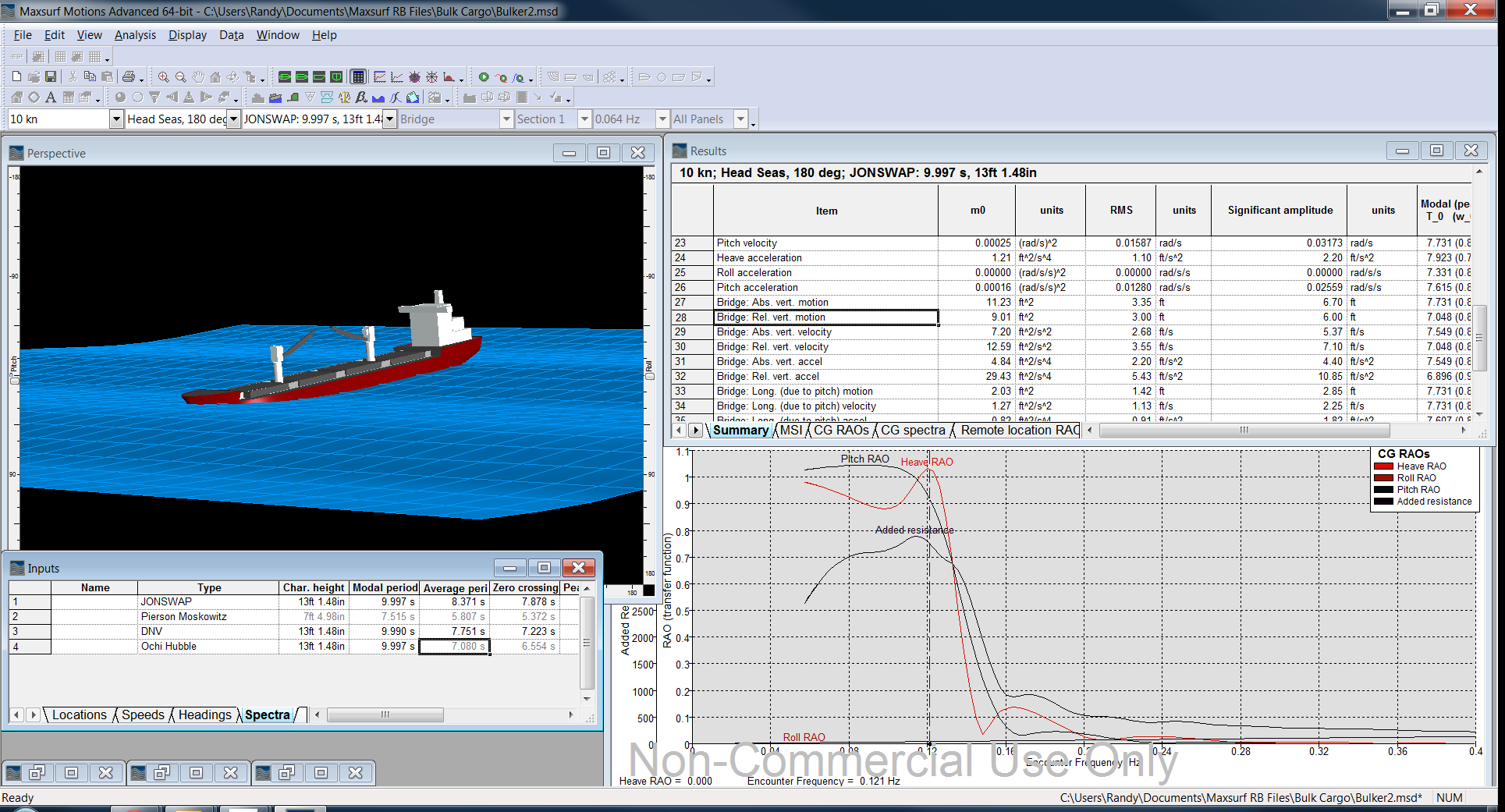Open the Head Seas 180 deg heading dropdown
The width and height of the screenshot is (1505, 812).
tap(233, 119)
